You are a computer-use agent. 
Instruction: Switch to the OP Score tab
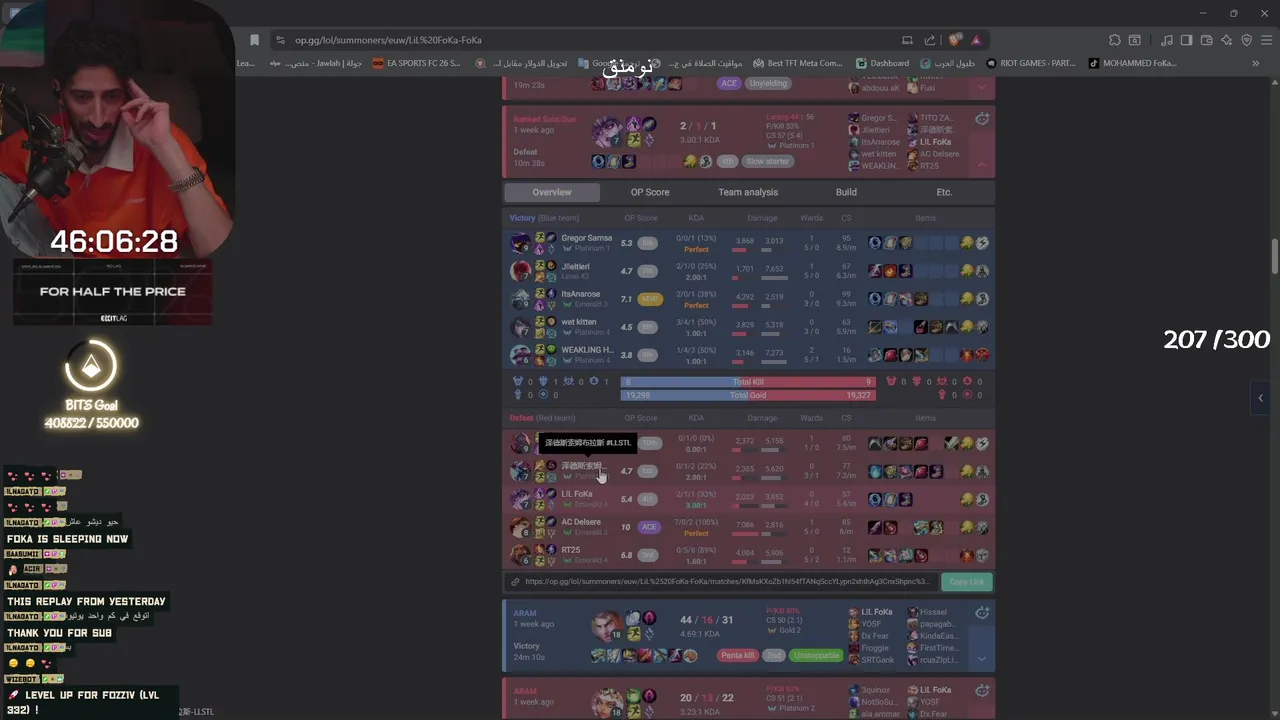tap(650, 192)
